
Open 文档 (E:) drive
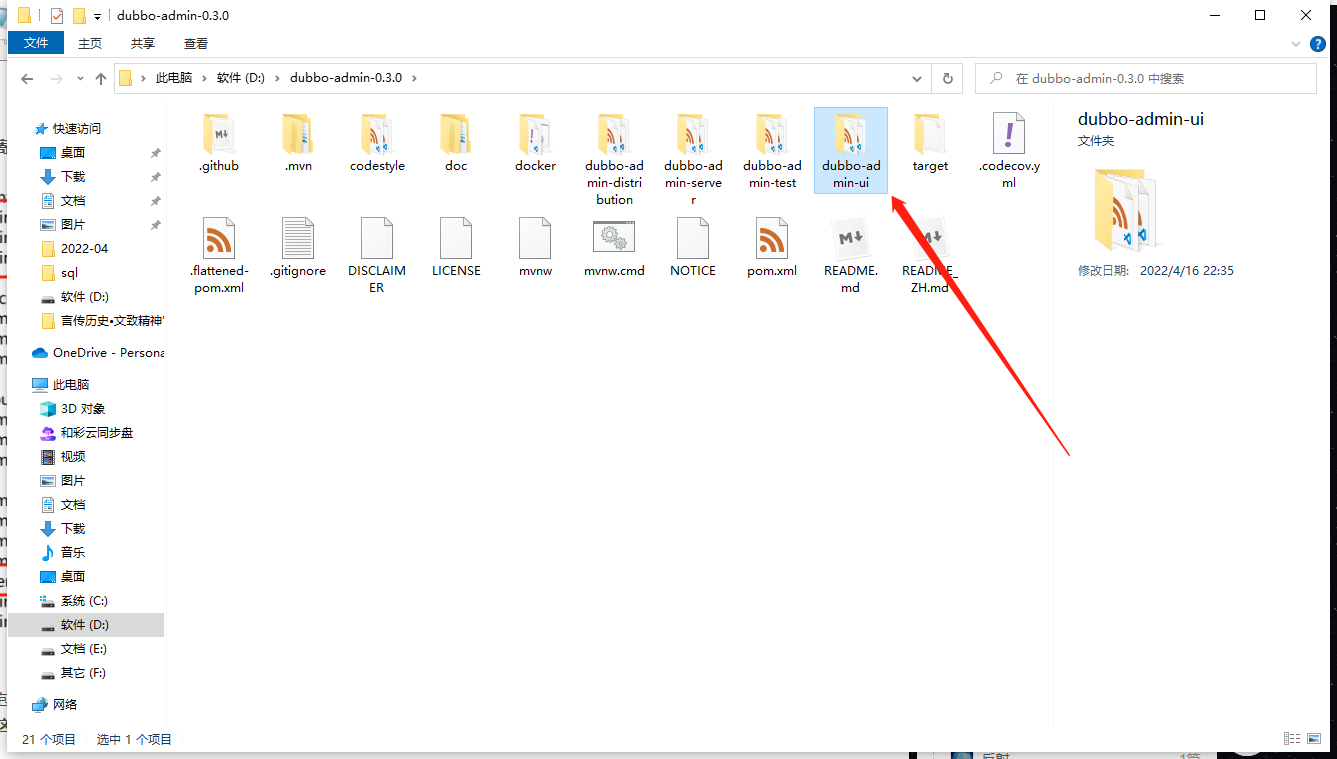tap(83, 648)
